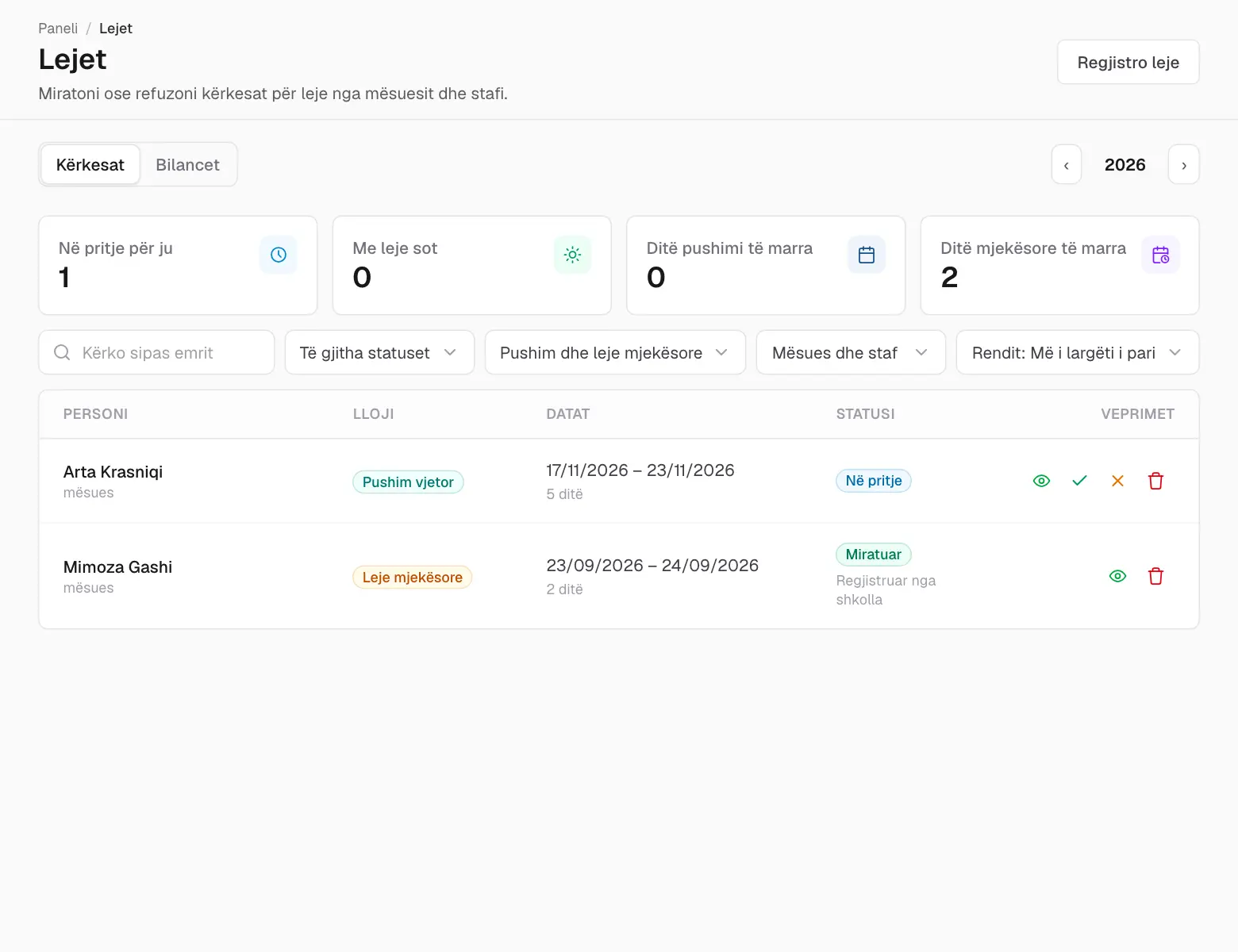Click Regjistruar nga shkolla note
1238x952 pixels.
886,590
